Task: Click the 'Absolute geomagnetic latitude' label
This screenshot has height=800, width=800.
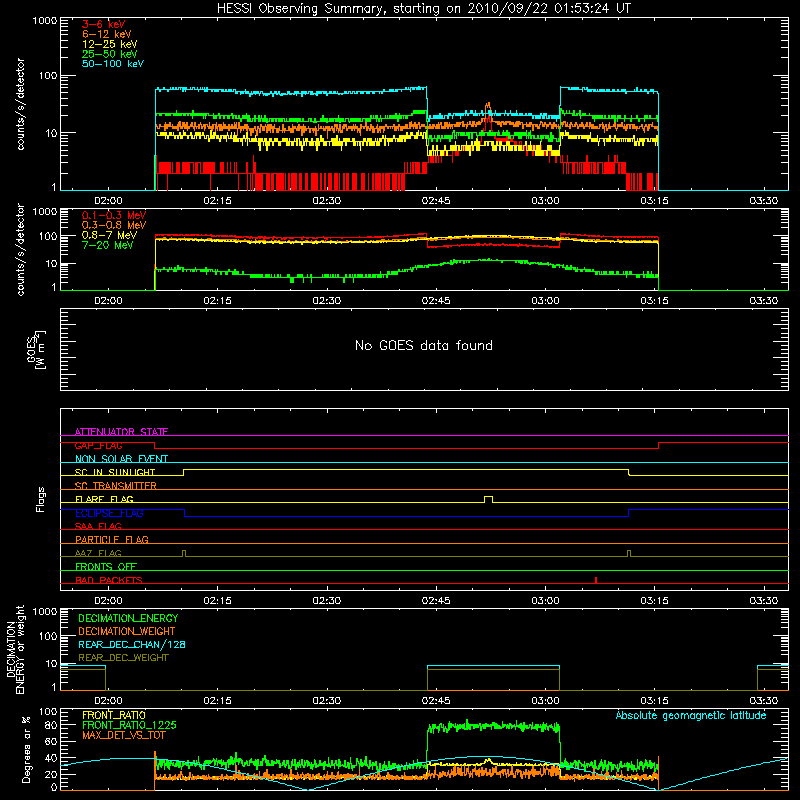Action: [x=691, y=715]
